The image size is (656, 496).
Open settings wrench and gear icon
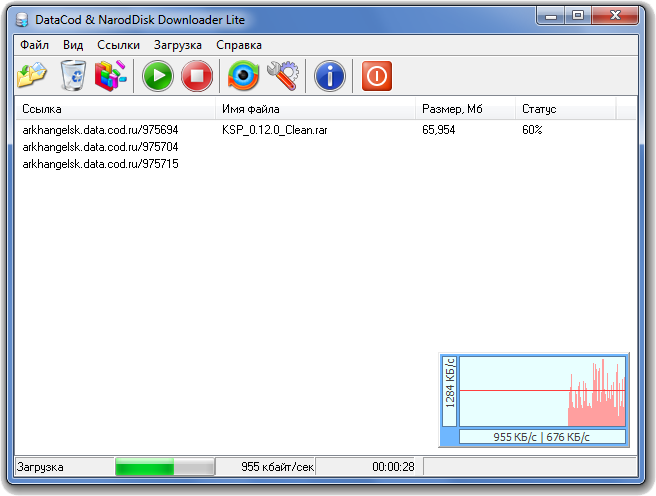tap(283, 76)
